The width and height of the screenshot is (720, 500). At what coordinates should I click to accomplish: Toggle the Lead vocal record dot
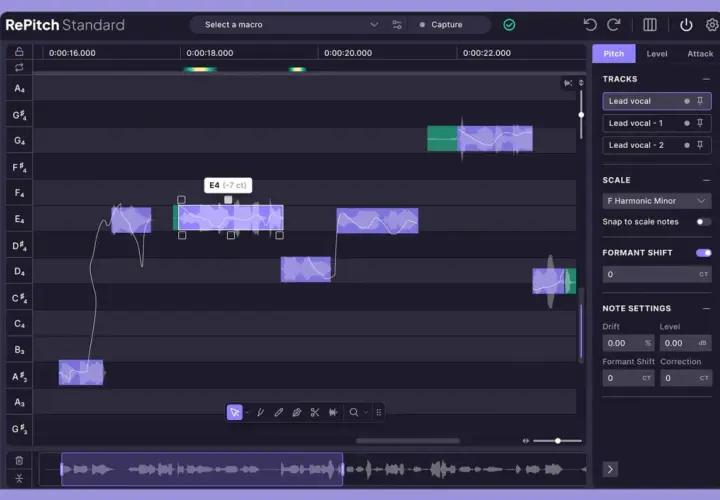pos(686,101)
